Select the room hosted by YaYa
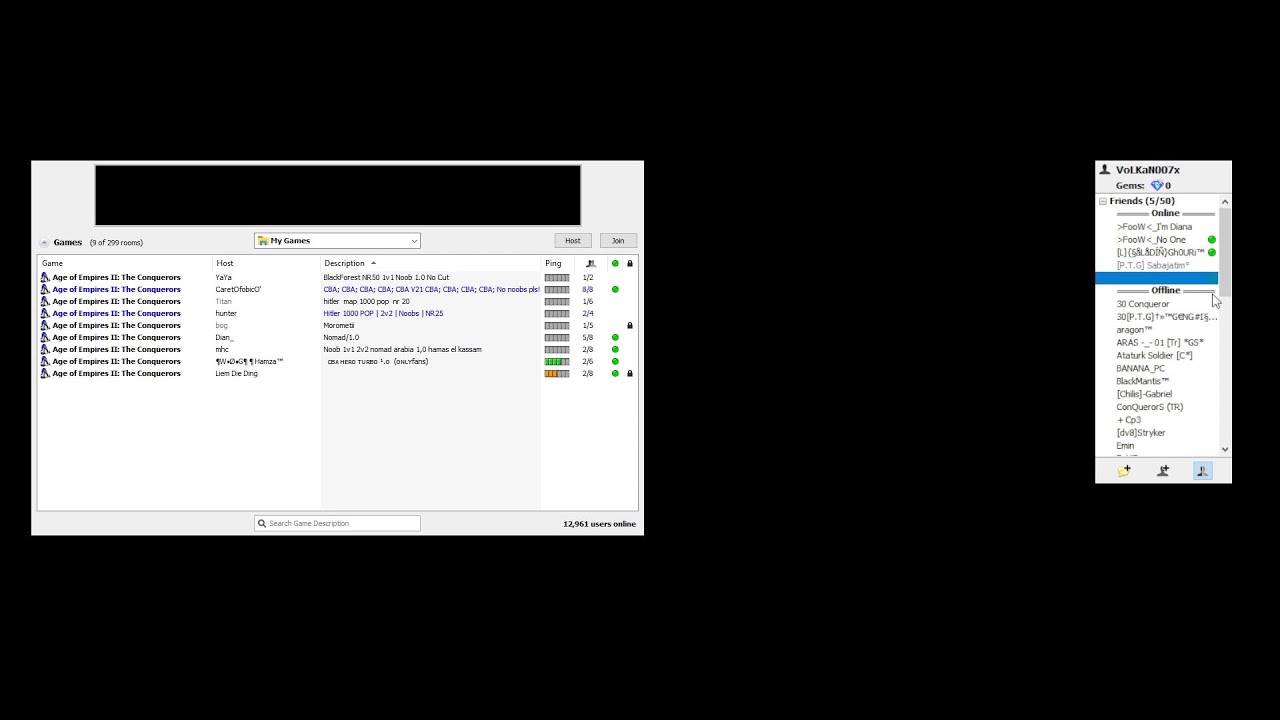Image resolution: width=1280 pixels, height=720 pixels. tap(337, 277)
